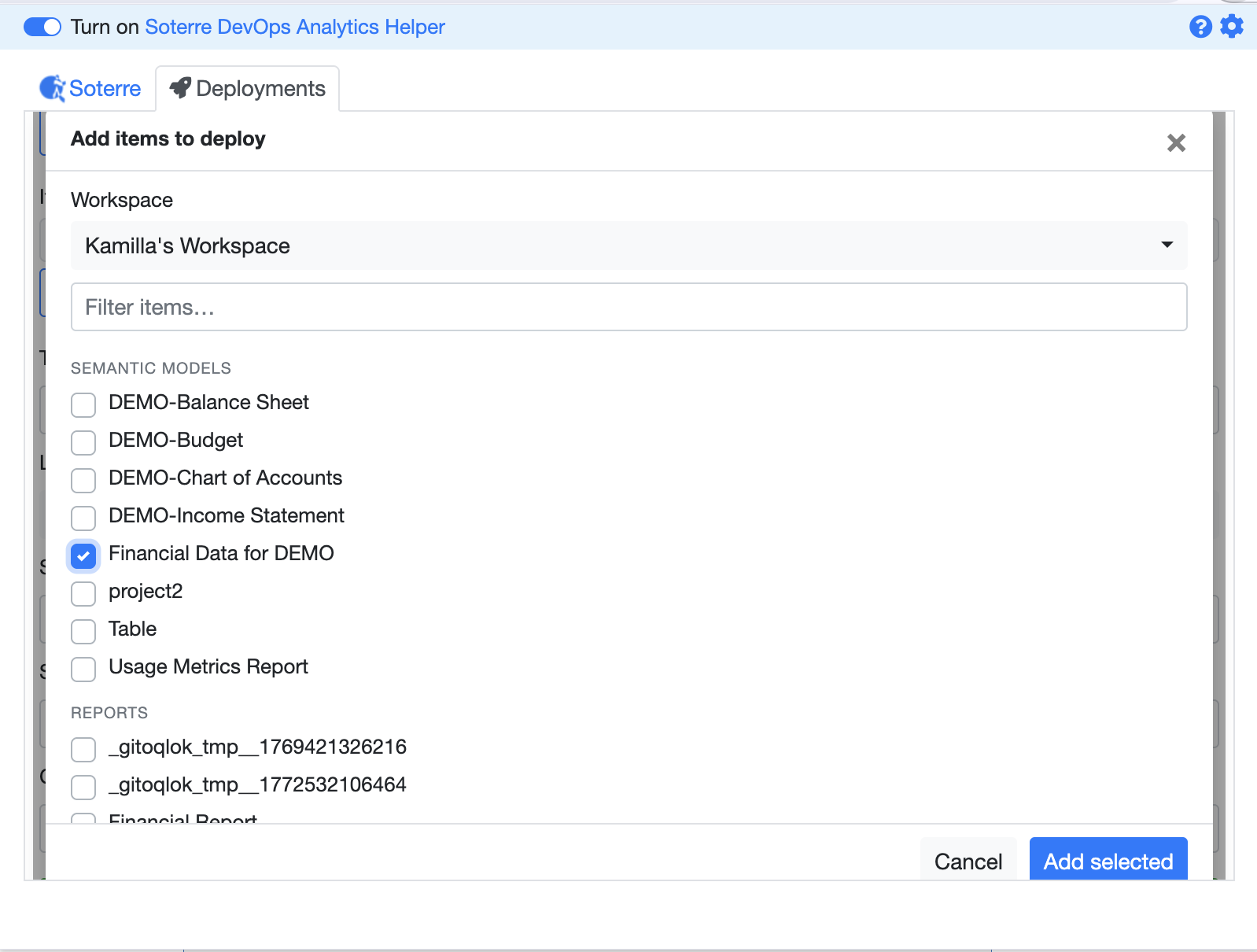1257x952 pixels.
Task: Open the Kamilla's Workspace dropdown
Action: click(x=628, y=245)
